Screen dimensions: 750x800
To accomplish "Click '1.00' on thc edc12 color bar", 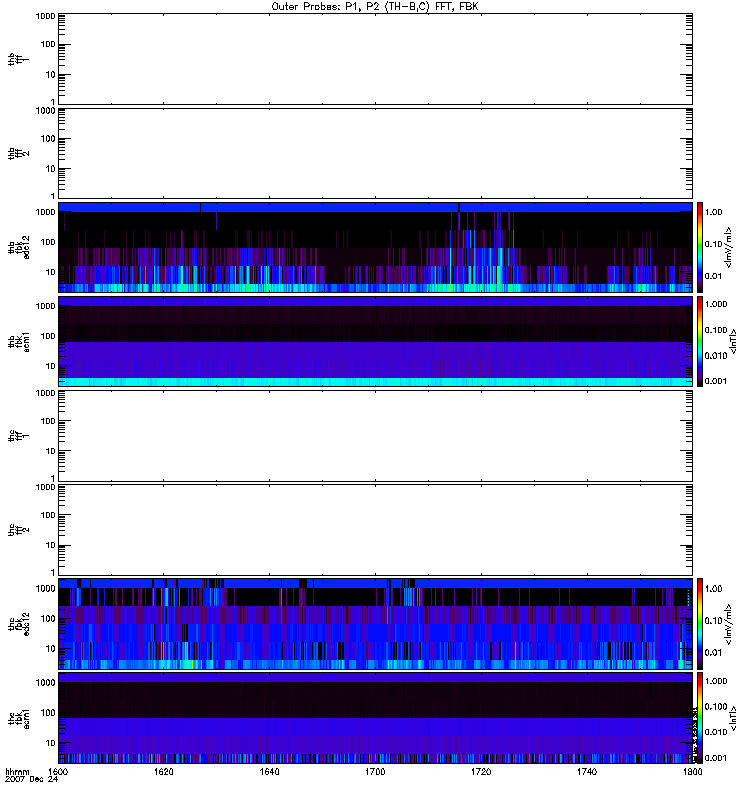I will pos(713,589).
